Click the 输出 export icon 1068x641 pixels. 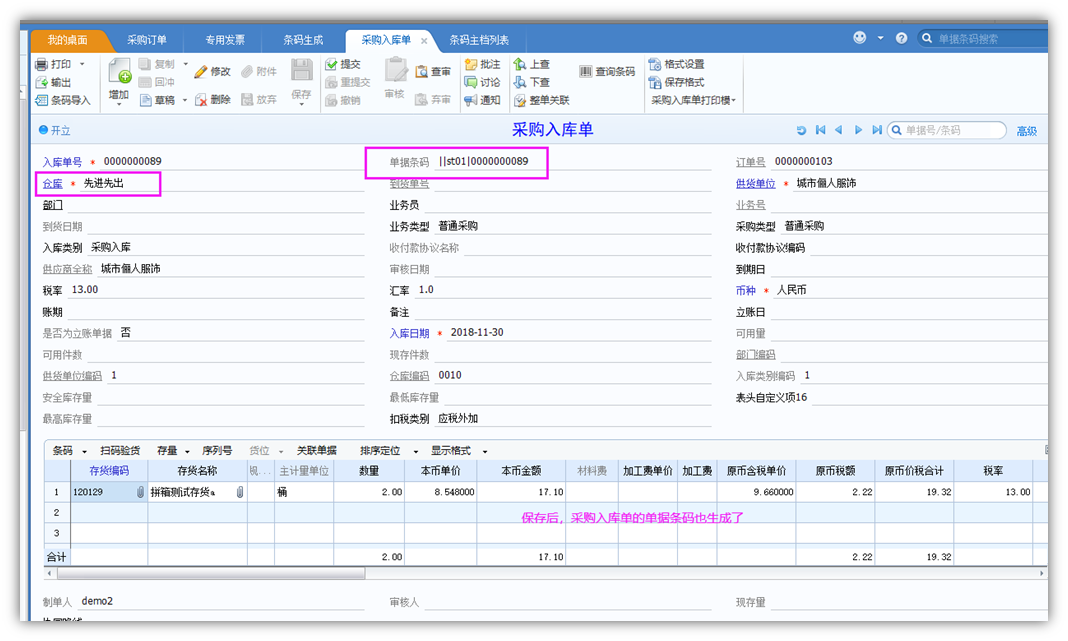click(42, 82)
